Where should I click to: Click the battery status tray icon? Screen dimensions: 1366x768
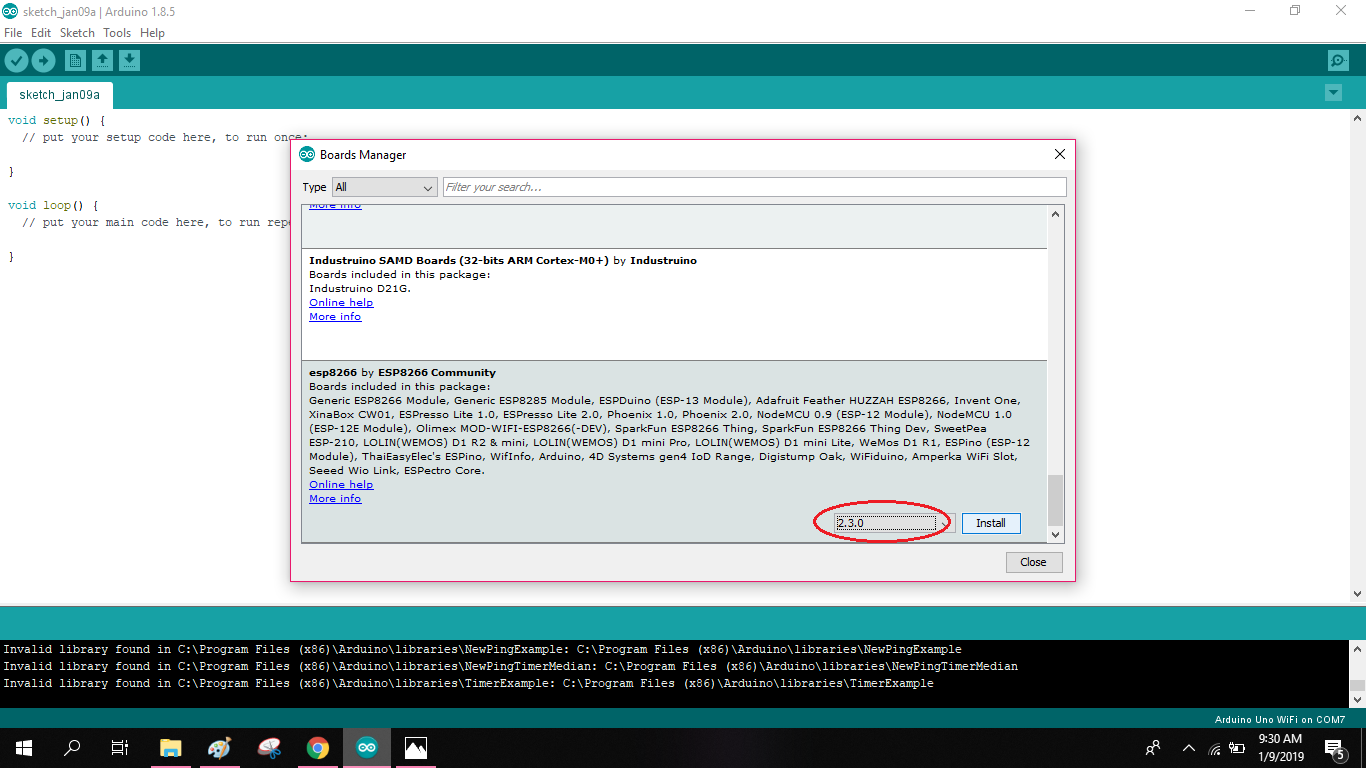point(1238,747)
